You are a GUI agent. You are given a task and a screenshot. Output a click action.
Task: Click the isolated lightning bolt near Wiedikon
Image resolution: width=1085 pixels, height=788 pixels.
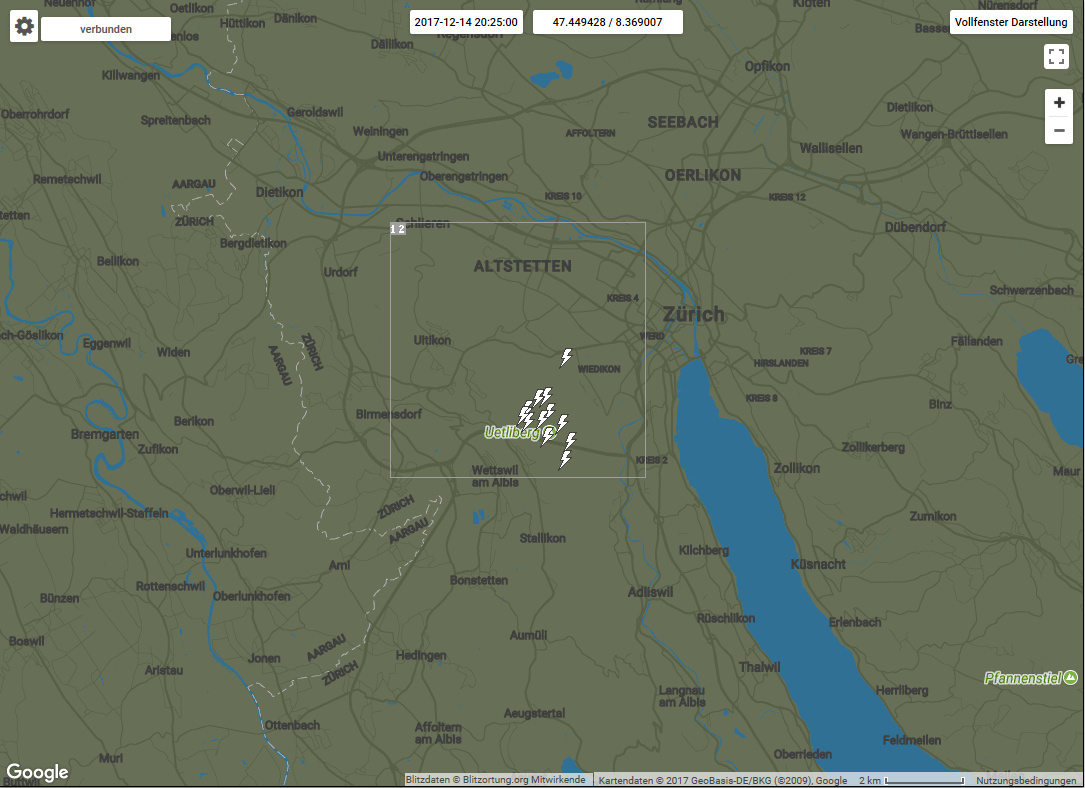tap(566, 357)
